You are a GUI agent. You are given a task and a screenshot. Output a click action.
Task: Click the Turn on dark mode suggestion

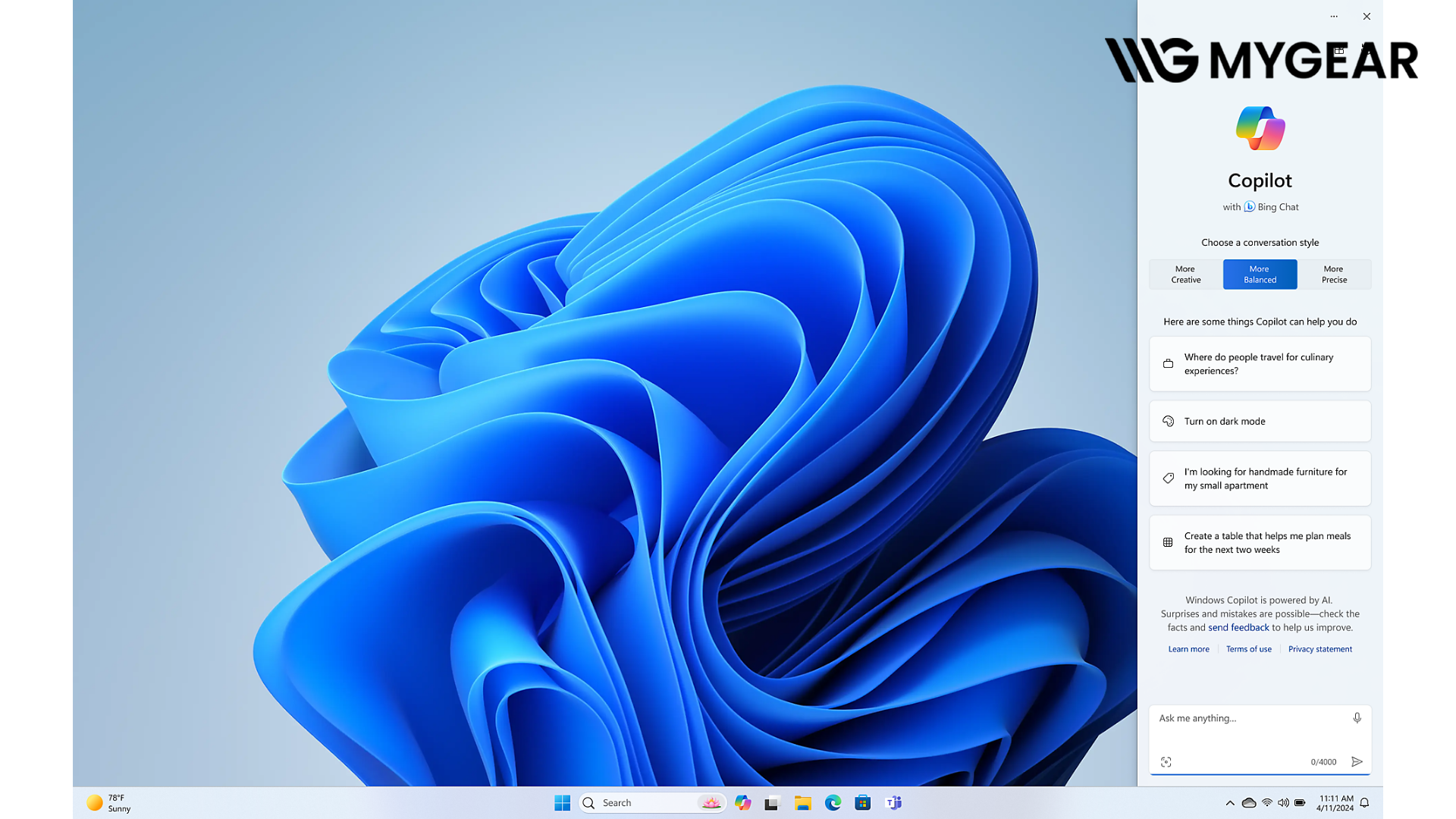point(1260,422)
